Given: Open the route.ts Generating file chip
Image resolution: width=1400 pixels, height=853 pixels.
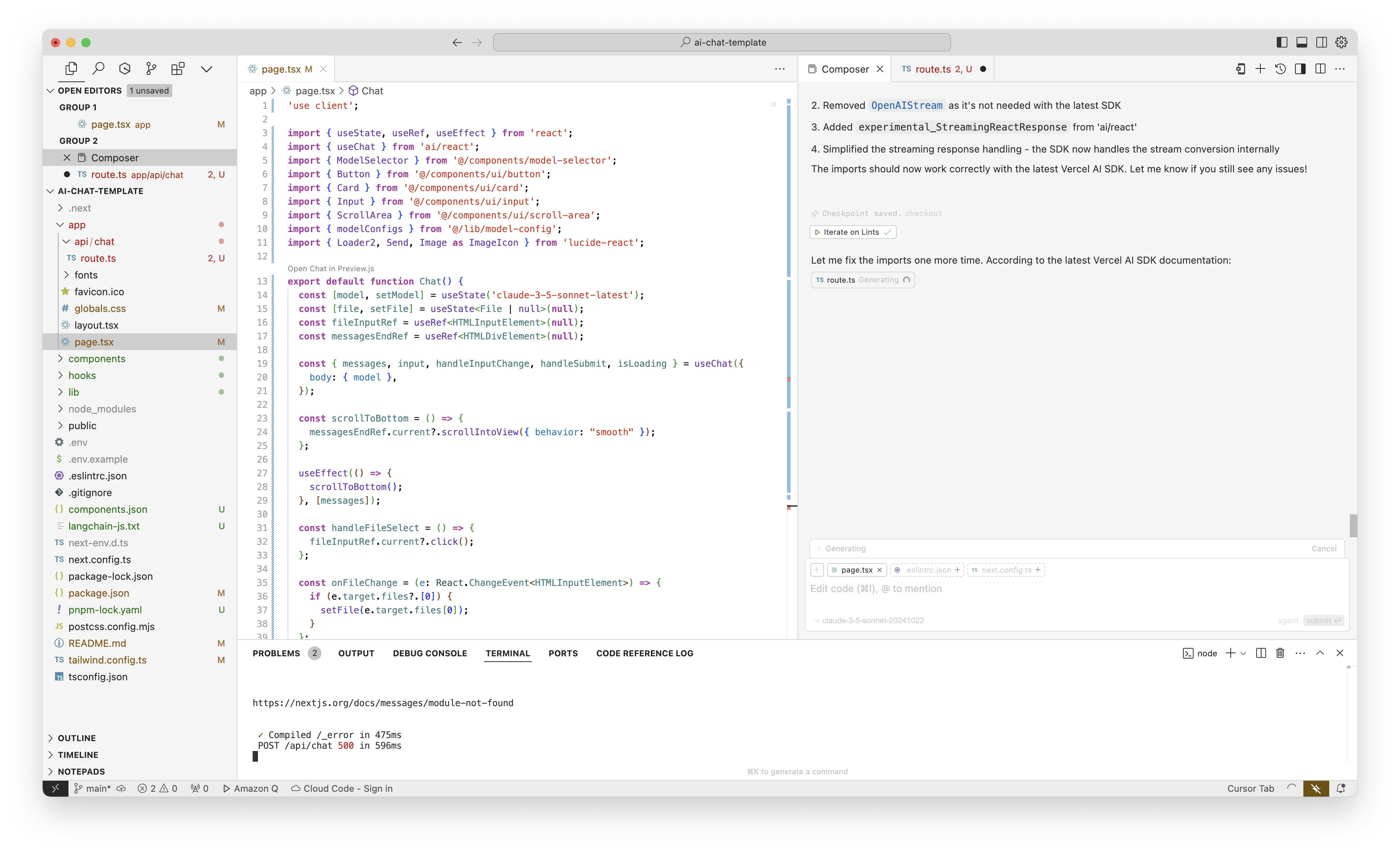Looking at the screenshot, I should (862, 280).
